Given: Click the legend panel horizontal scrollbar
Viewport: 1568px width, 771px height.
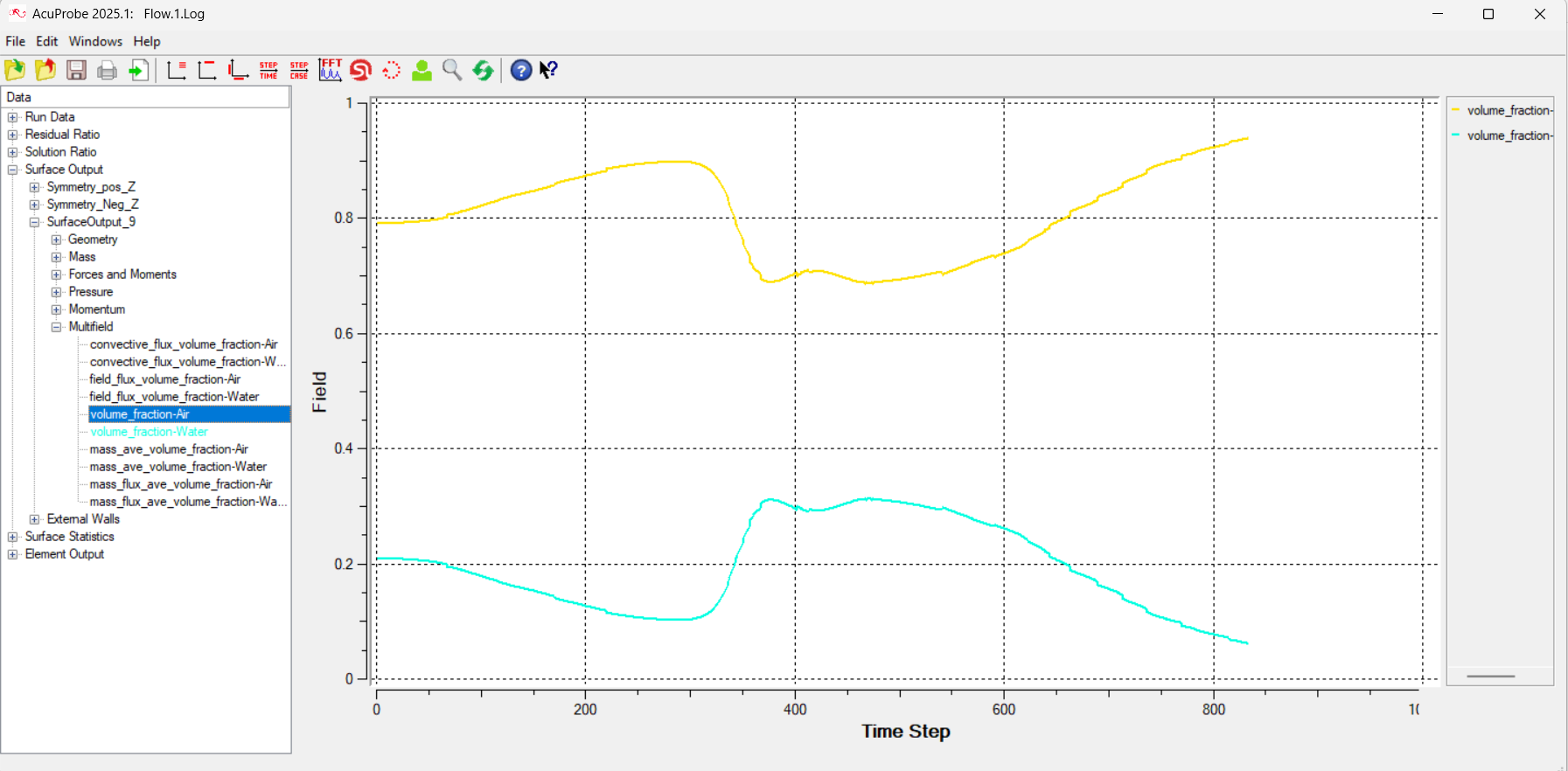Looking at the screenshot, I should tap(1491, 676).
